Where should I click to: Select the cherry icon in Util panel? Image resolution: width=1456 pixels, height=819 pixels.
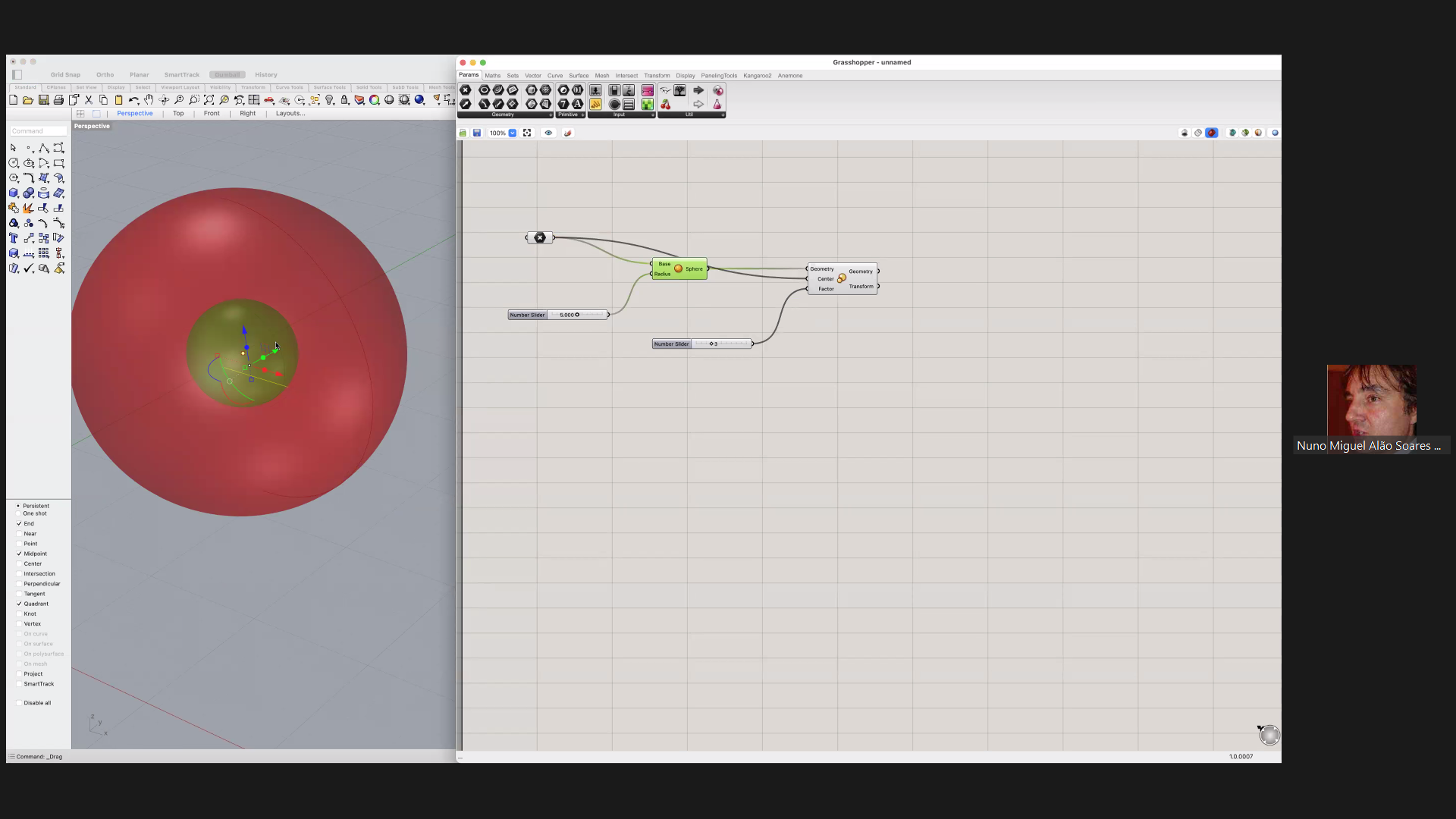pos(666,105)
